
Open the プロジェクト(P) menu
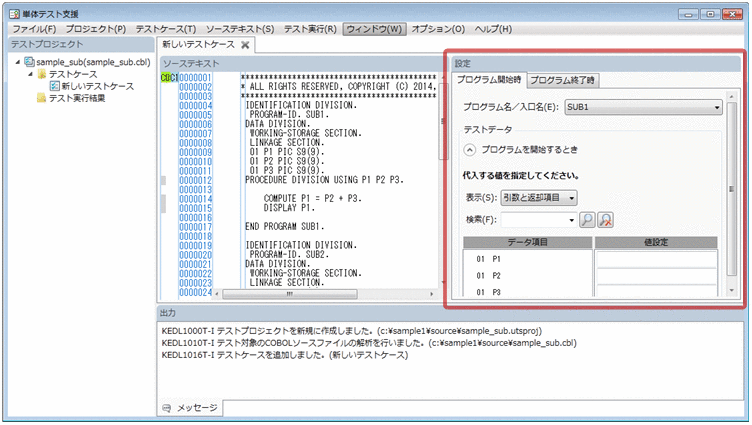96,29
